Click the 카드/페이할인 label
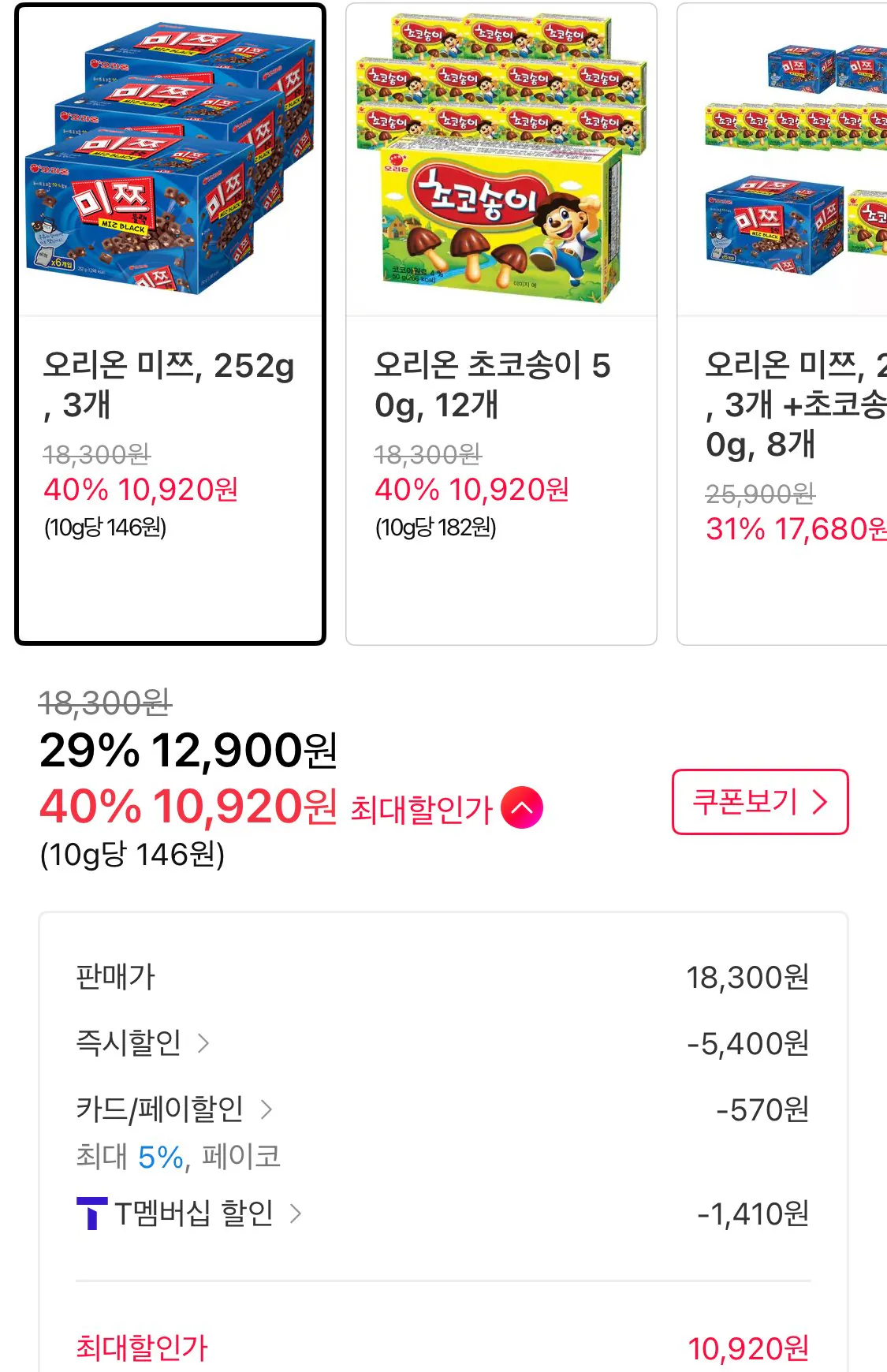Viewport: 887px width, 1372px height. pyautogui.click(x=160, y=1109)
